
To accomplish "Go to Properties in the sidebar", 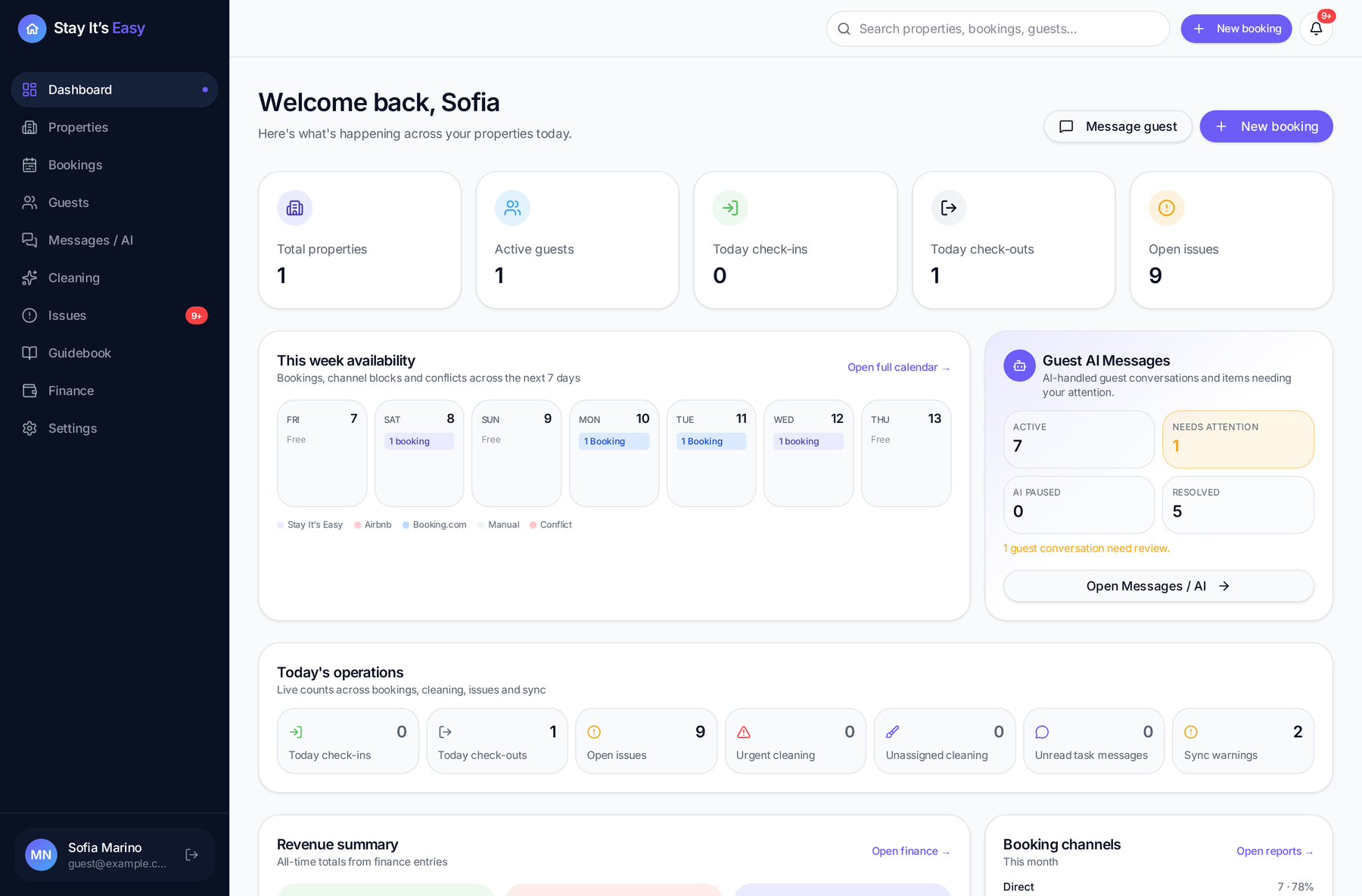I will (114, 127).
